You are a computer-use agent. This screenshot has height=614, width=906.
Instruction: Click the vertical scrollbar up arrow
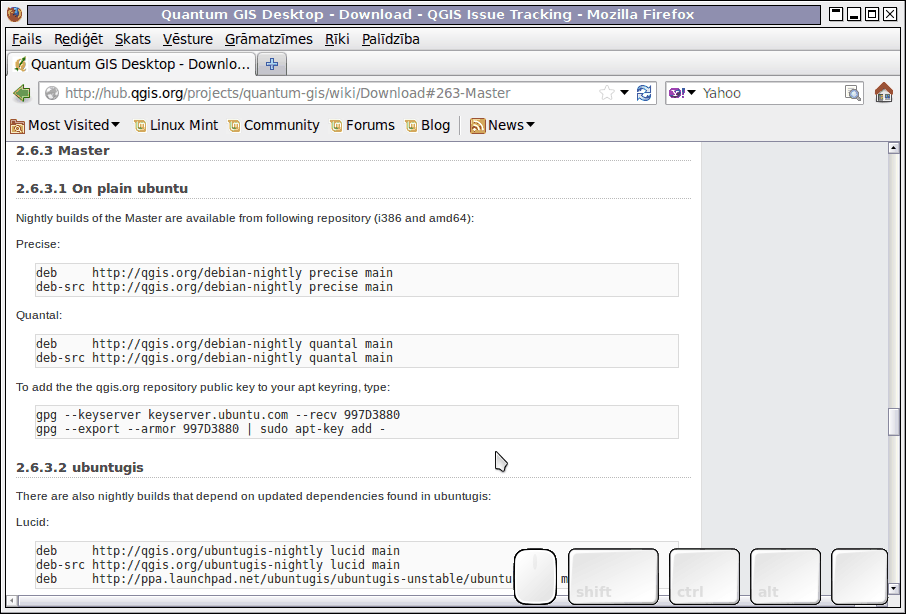coord(894,148)
